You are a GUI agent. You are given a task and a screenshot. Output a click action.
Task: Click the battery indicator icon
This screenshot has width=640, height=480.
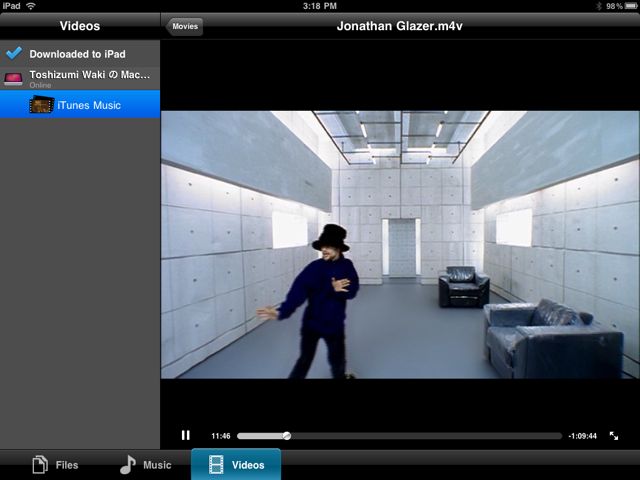pyautogui.click(x=631, y=6)
